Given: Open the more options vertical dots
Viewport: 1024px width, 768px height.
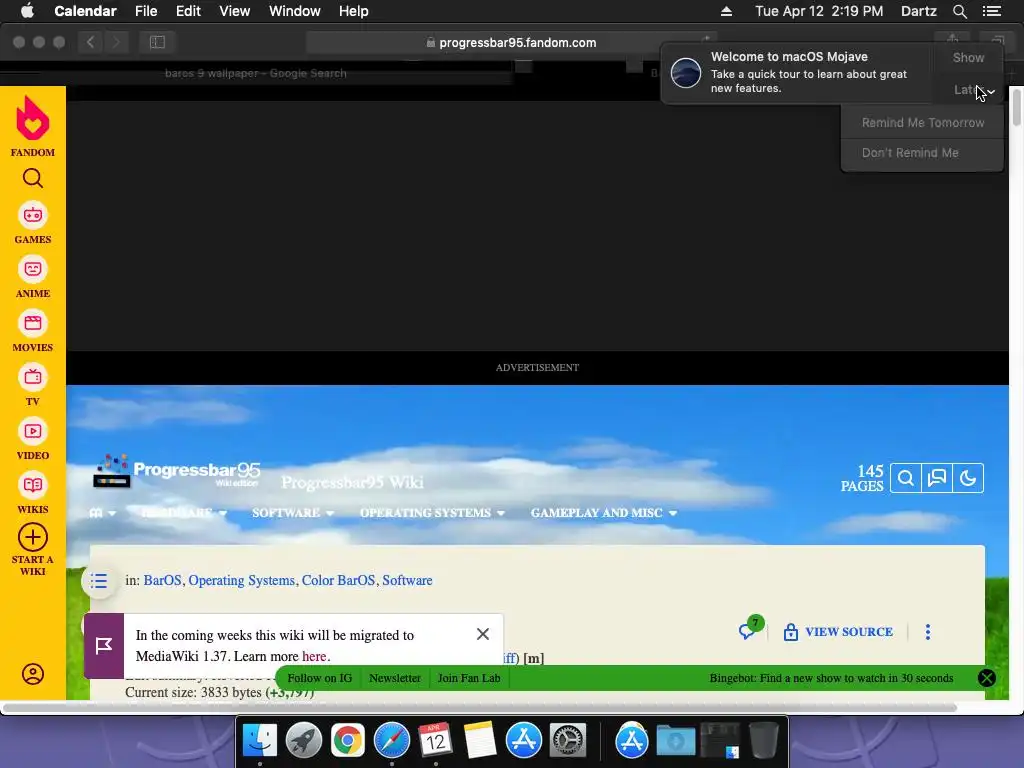Looking at the screenshot, I should pos(927,632).
